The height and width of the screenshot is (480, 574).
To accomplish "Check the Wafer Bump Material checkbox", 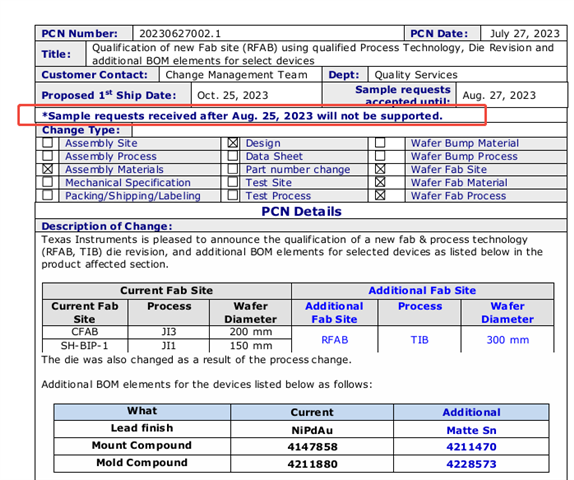I will pyautogui.click(x=380, y=142).
